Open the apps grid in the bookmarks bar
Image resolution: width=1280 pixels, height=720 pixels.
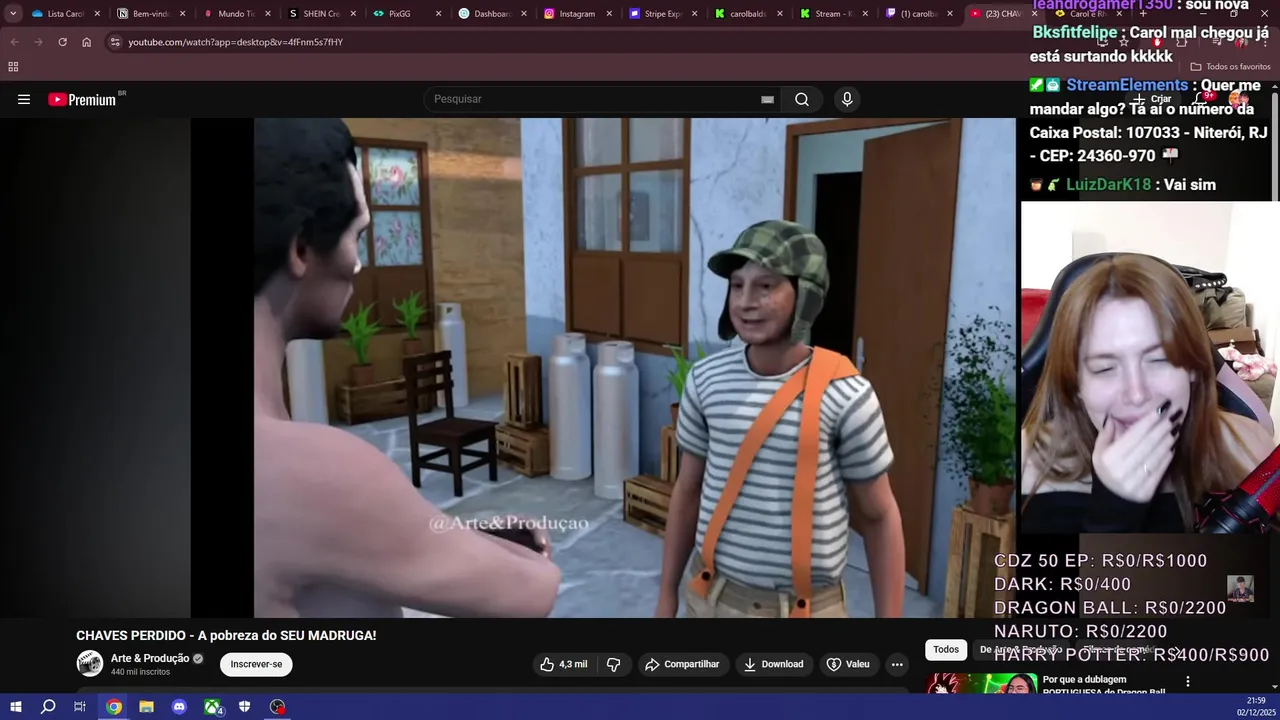13,67
